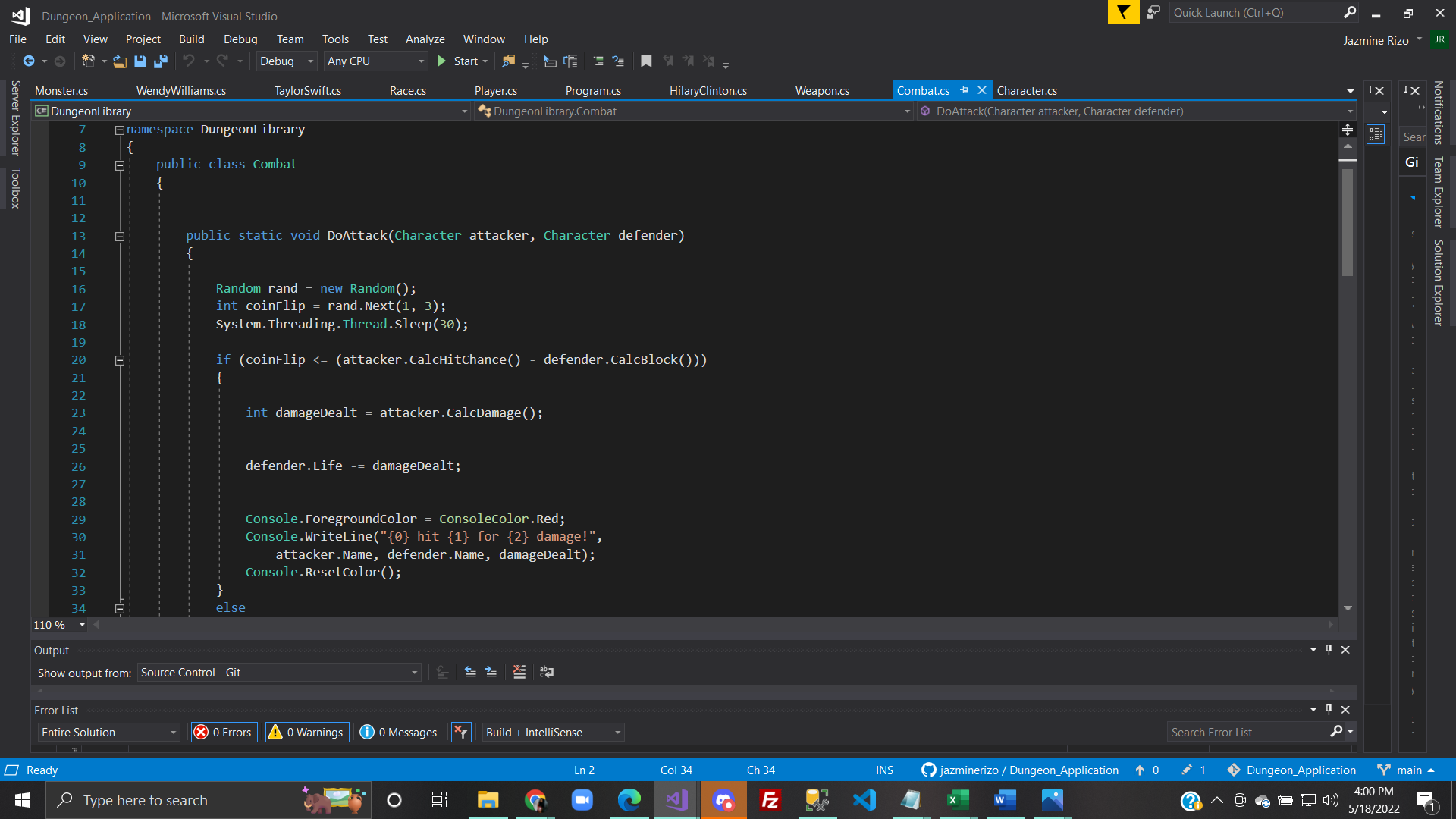Toggle word wrap in Output pane
Image resolution: width=1456 pixels, height=819 pixels.
click(547, 672)
